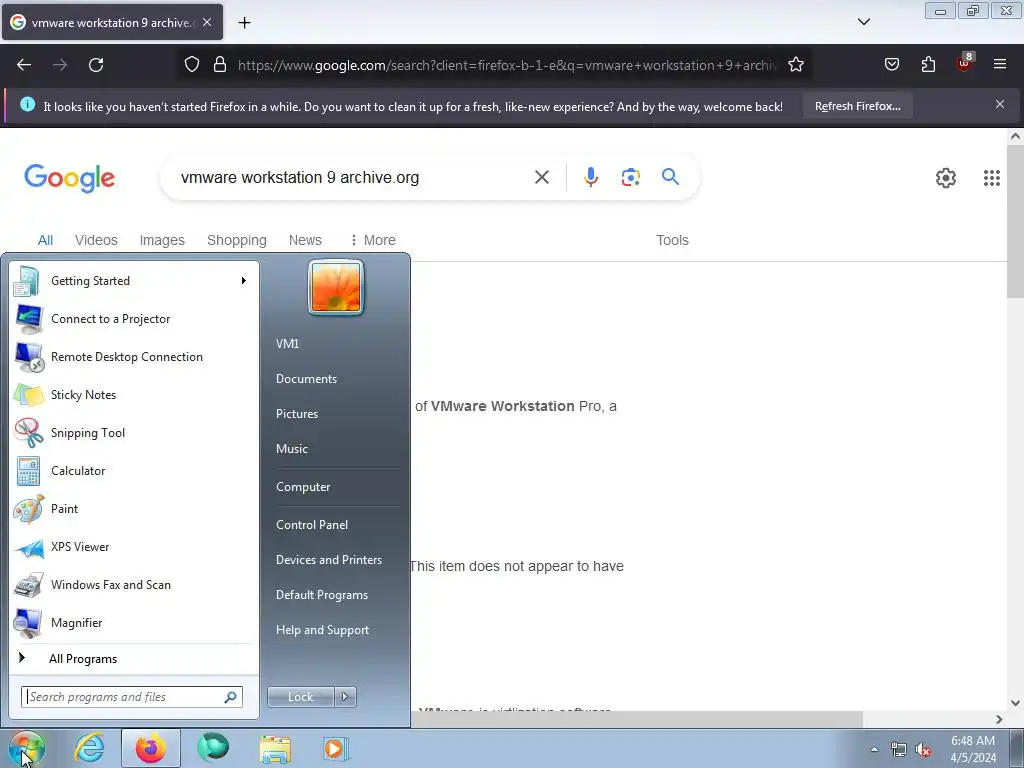This screenshot has width=1024, height=768.
Task: Click Refresh Firefox button
Action: coord(857,106)
